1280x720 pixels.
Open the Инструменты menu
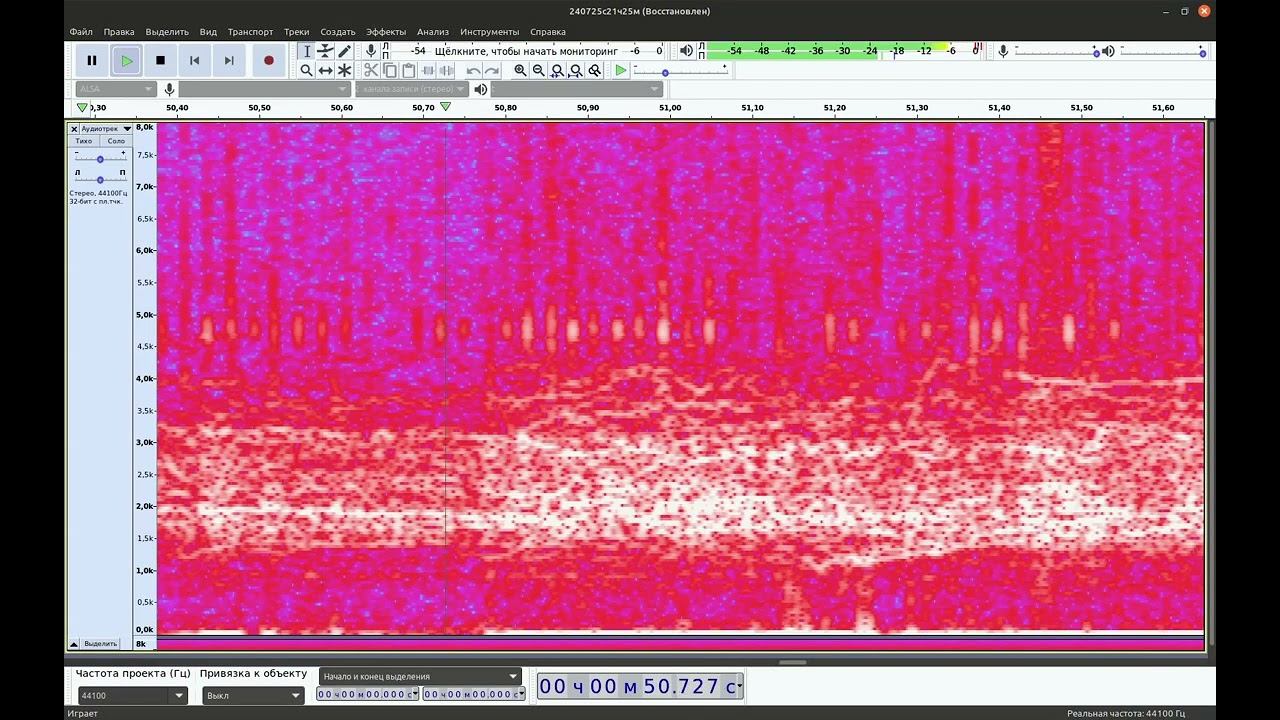click(490, 32)
